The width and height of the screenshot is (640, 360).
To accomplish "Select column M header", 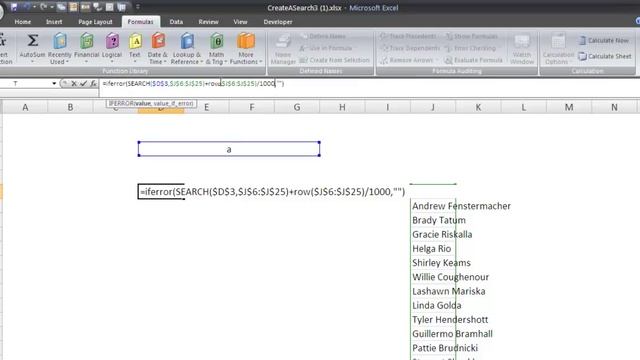I will [x=569, y=107].
